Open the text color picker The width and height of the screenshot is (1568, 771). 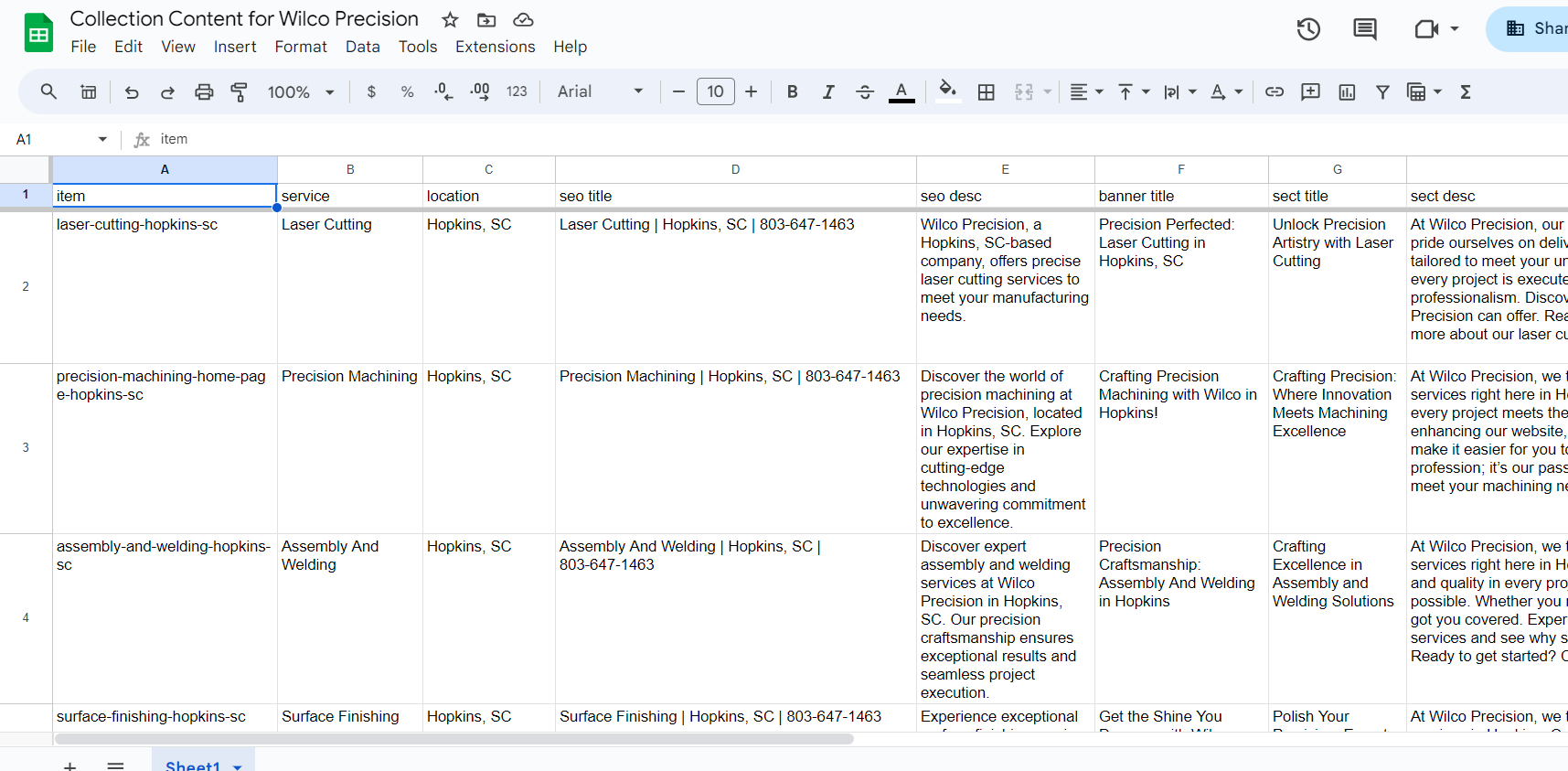tap(901, 91)
